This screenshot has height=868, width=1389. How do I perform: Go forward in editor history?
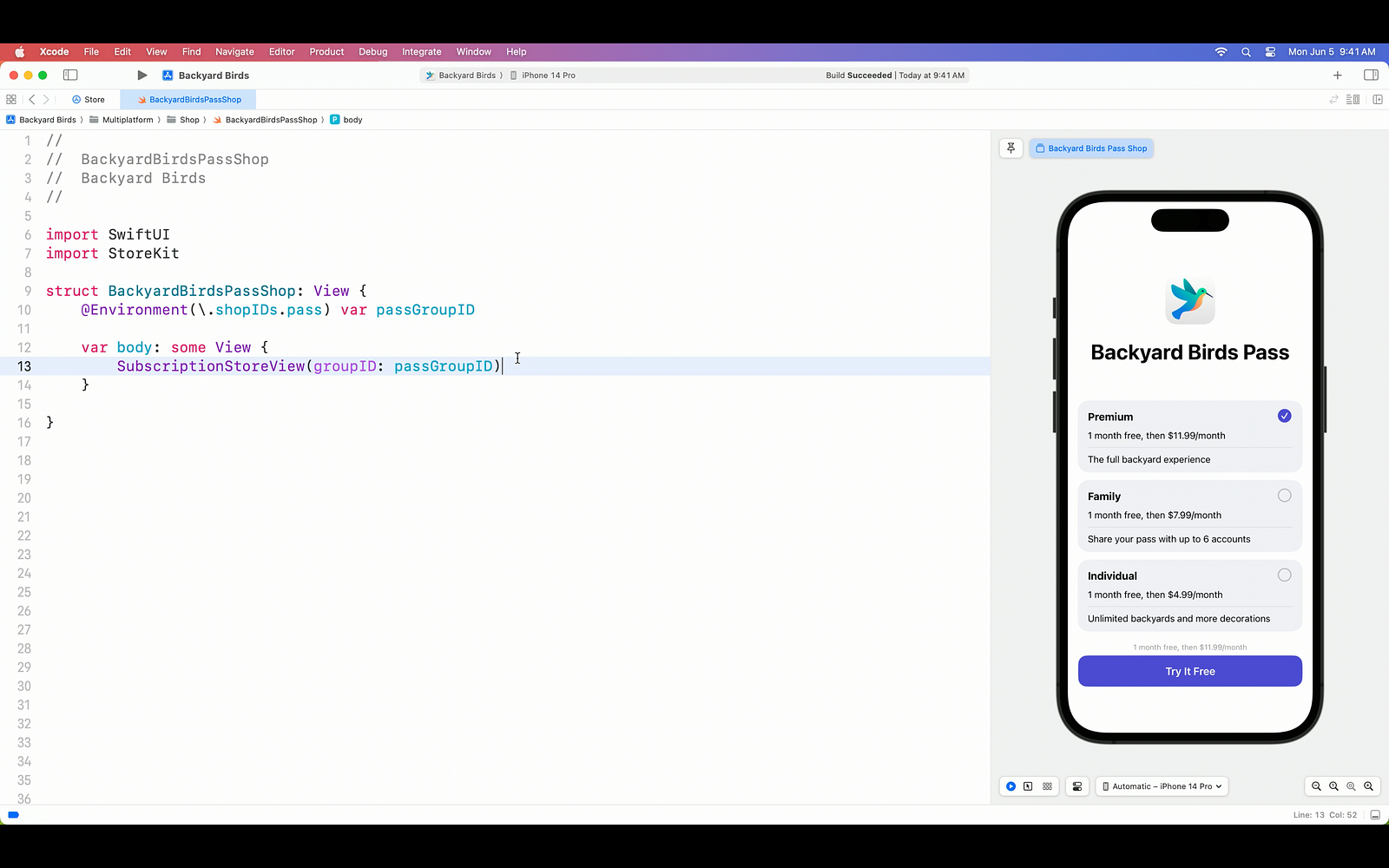click(47, 100)
